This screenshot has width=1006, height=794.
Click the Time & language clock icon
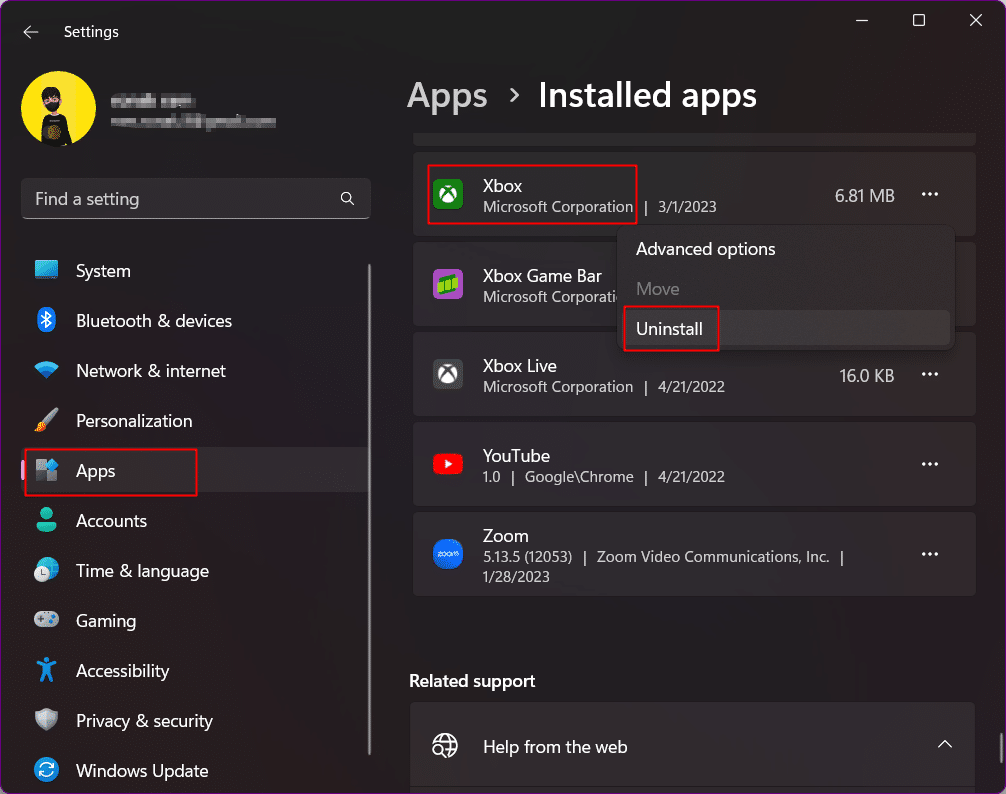click(x=46, y=570)
